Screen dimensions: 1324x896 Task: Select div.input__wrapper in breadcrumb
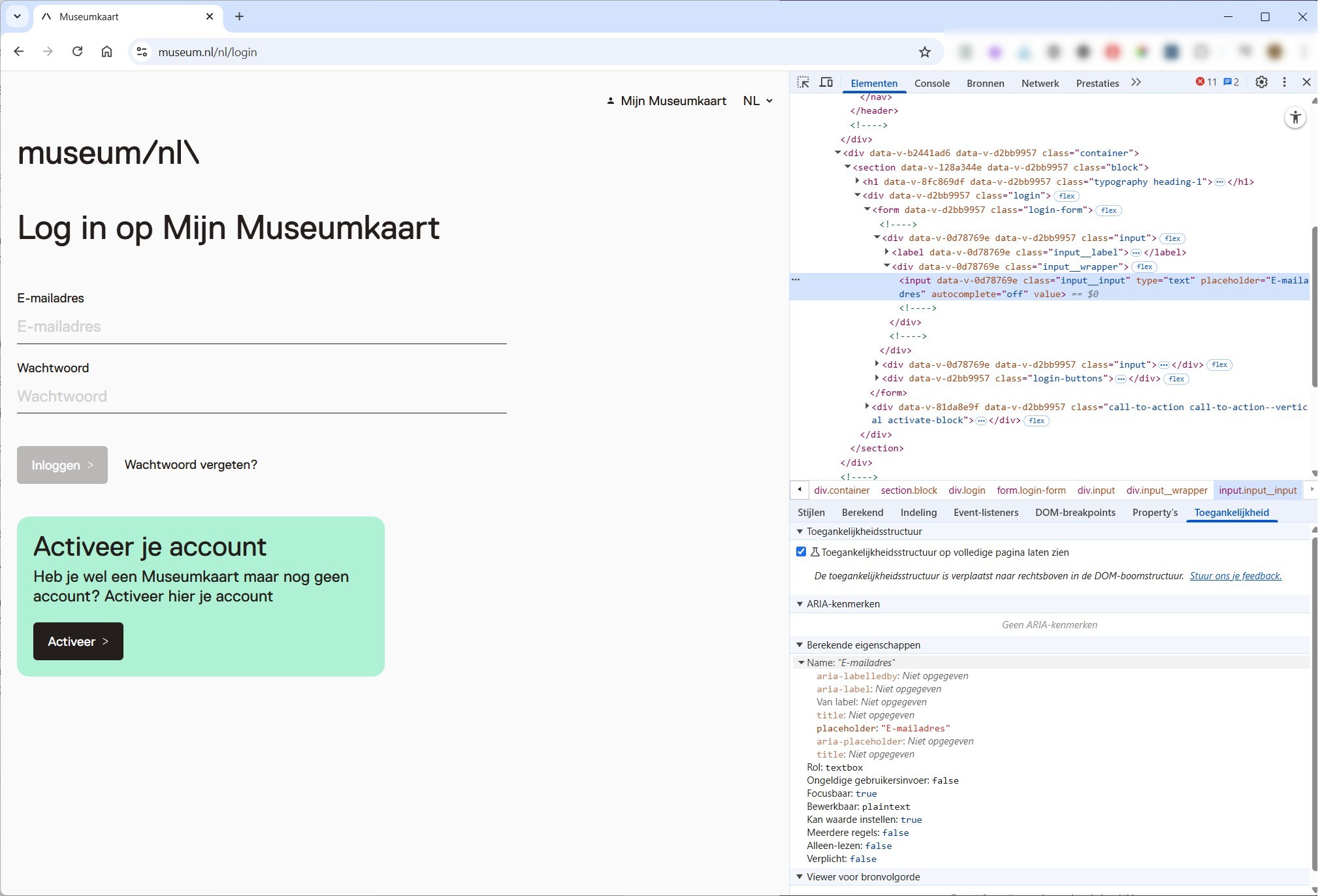click(x=1167, y=490)
